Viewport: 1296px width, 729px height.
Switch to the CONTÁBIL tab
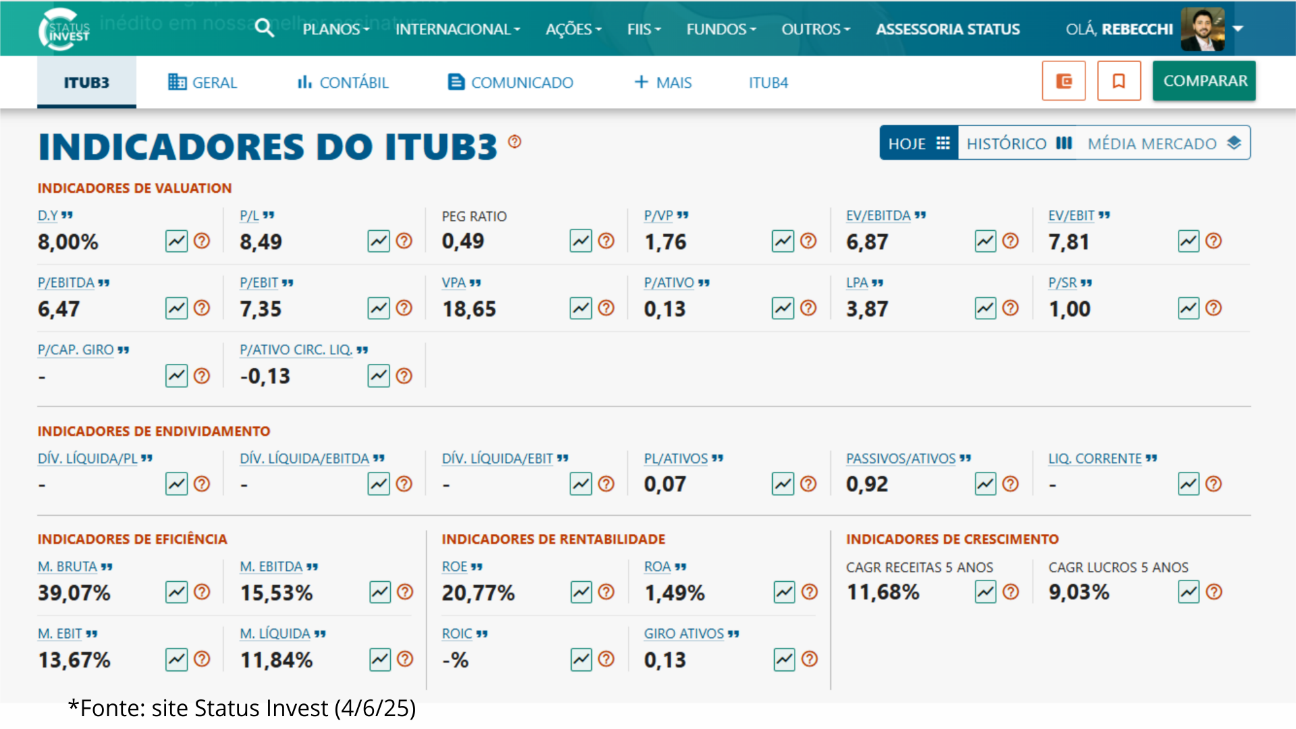click(x=343, y=82)
